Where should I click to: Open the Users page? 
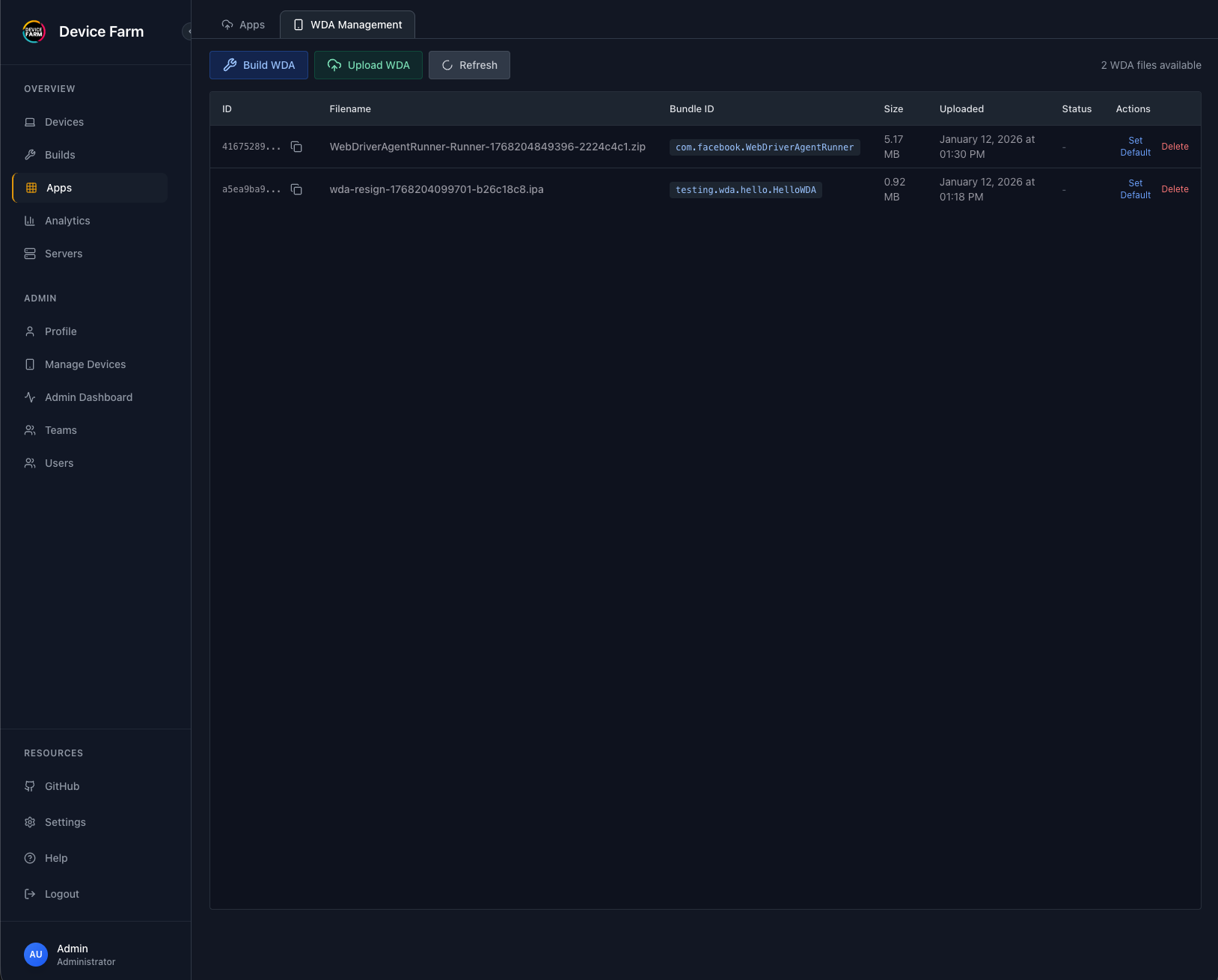(90, 463)
